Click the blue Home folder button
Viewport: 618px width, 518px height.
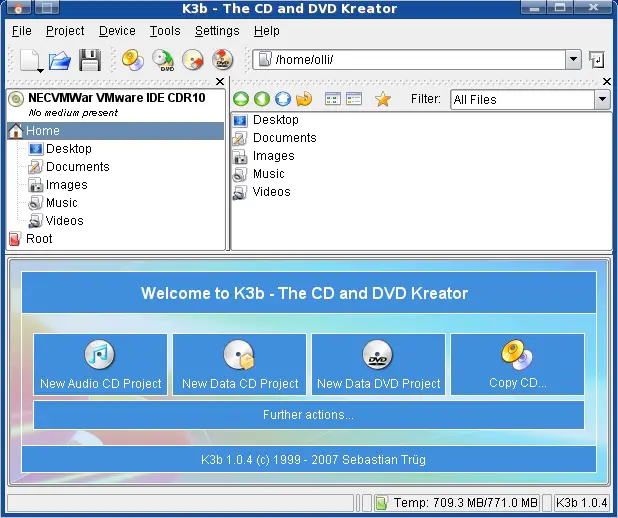pos(283,99)
